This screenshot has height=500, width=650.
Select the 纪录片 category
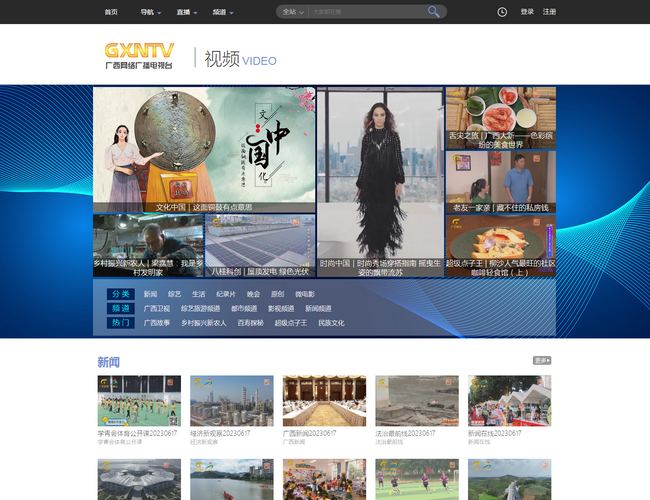point(226,294)
